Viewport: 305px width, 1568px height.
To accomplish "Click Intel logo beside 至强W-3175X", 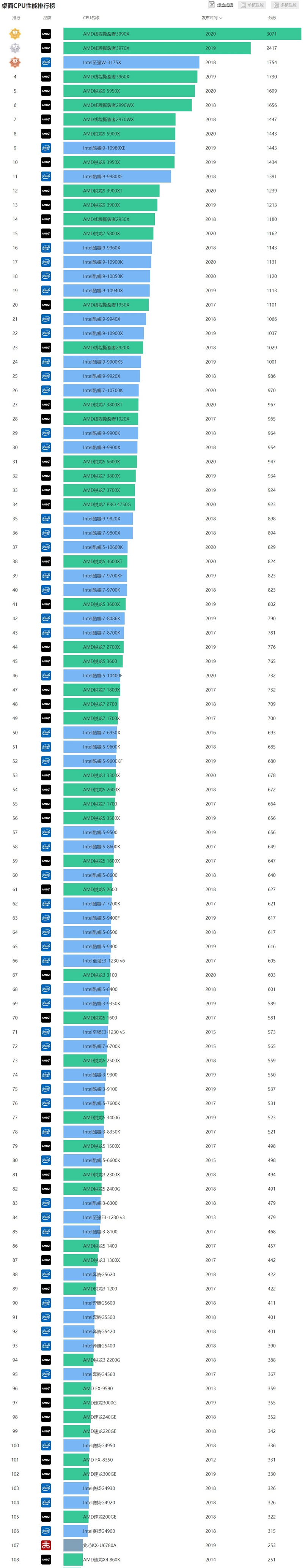I will click(x=46, y=62).
